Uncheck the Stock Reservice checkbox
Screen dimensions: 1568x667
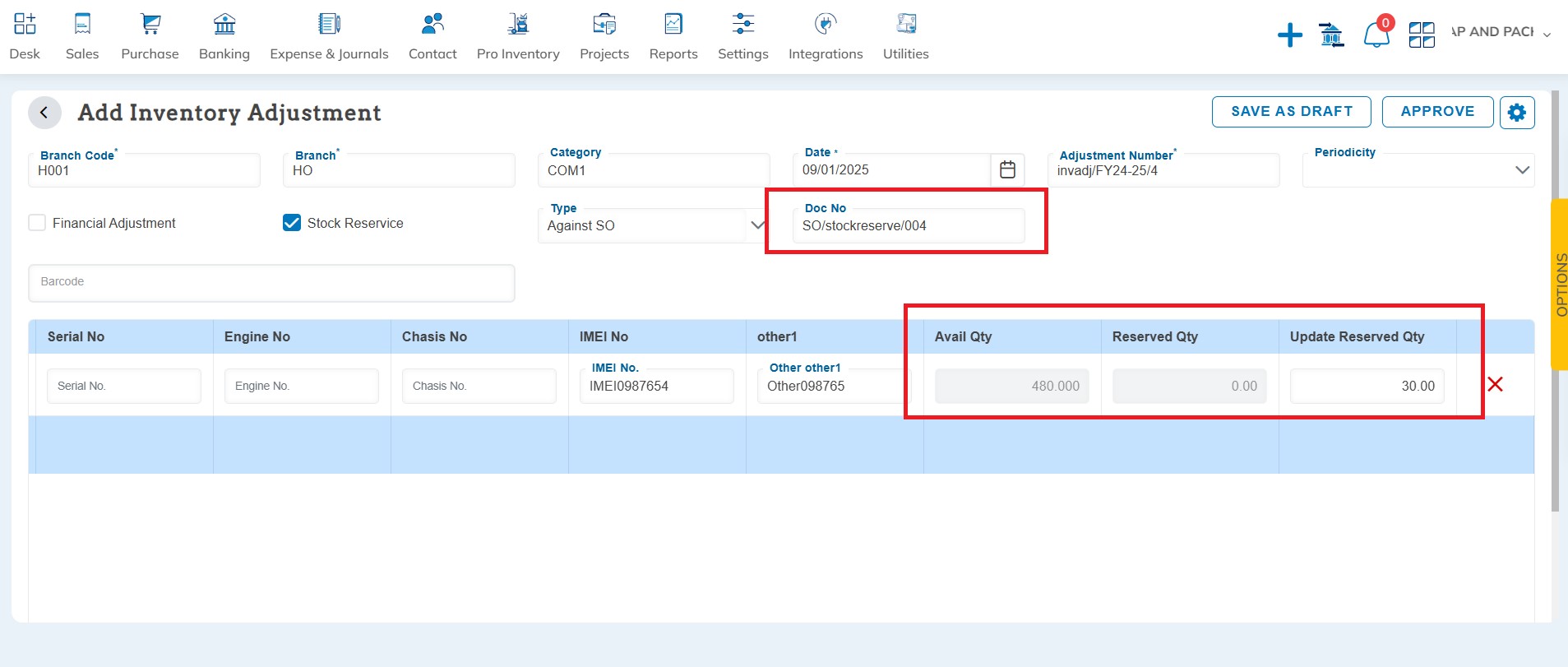click(x=292, y=223)
